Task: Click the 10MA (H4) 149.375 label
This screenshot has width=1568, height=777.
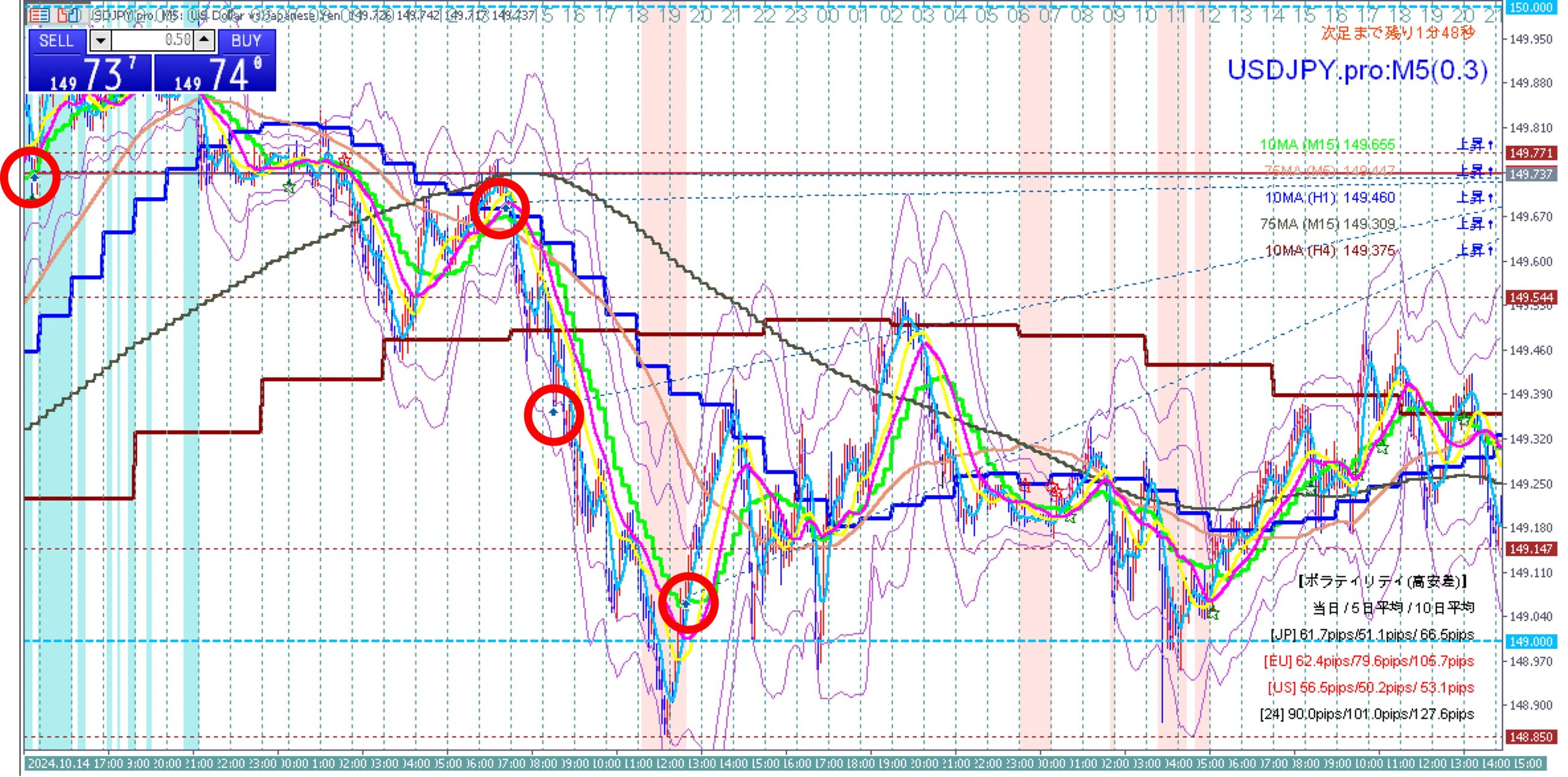Action: coord(1330,251)
